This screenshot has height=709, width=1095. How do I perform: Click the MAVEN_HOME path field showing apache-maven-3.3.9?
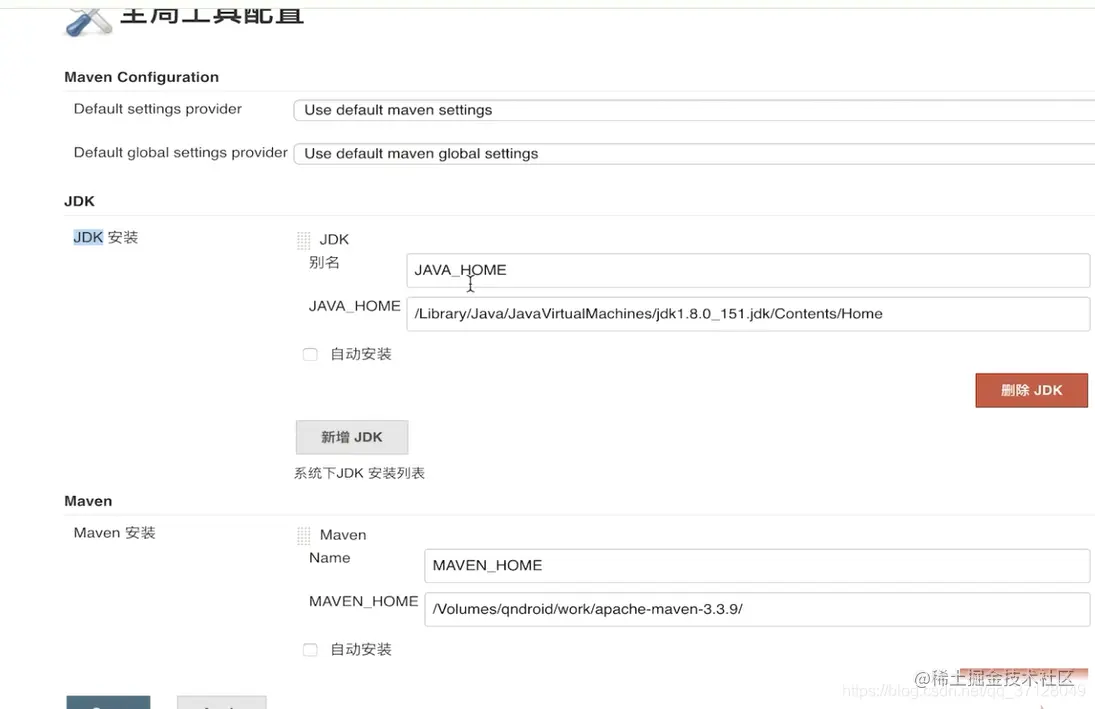(757, 608)
